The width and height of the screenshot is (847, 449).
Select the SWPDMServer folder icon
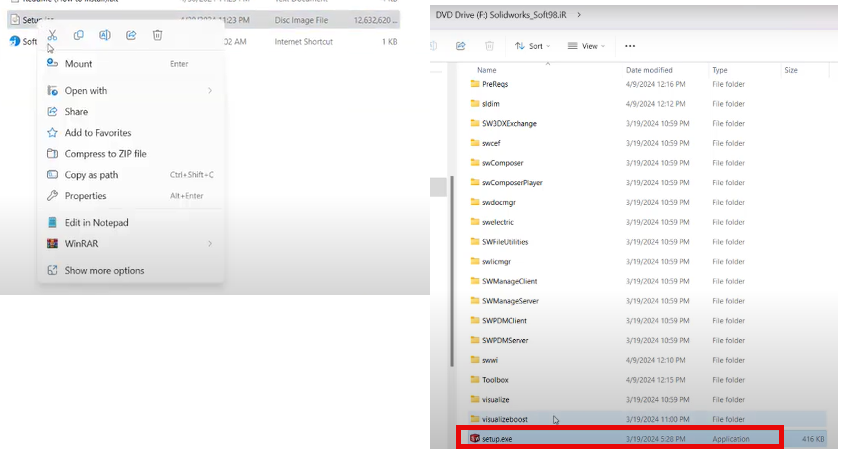(x=475, y=340)
